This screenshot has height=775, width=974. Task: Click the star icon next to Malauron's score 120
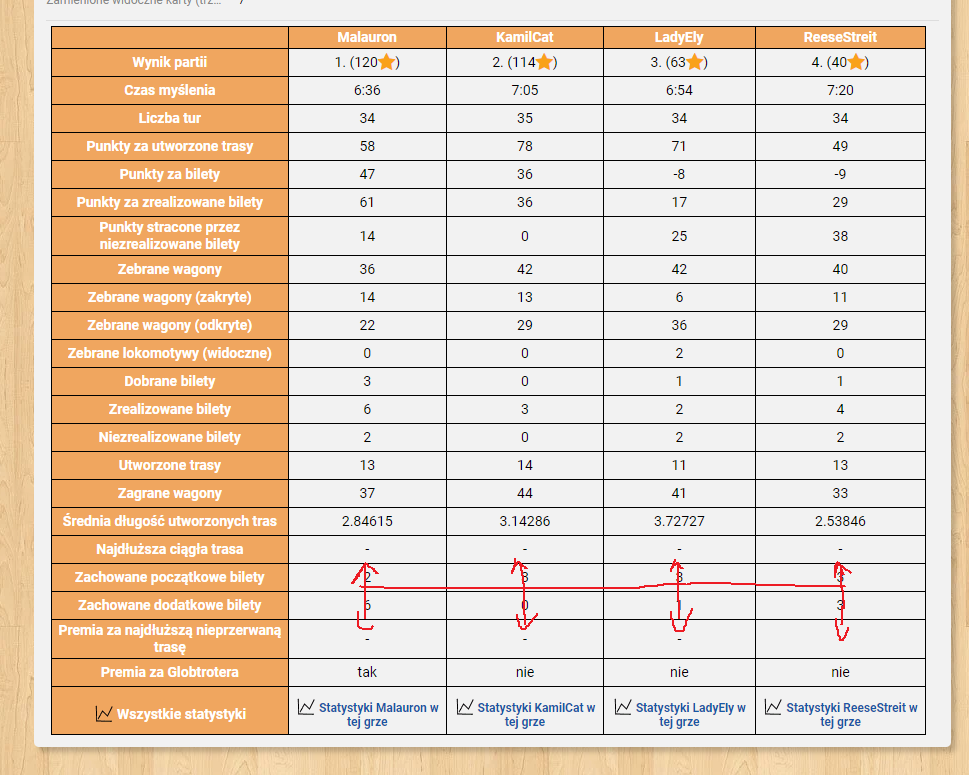(388, 63)
